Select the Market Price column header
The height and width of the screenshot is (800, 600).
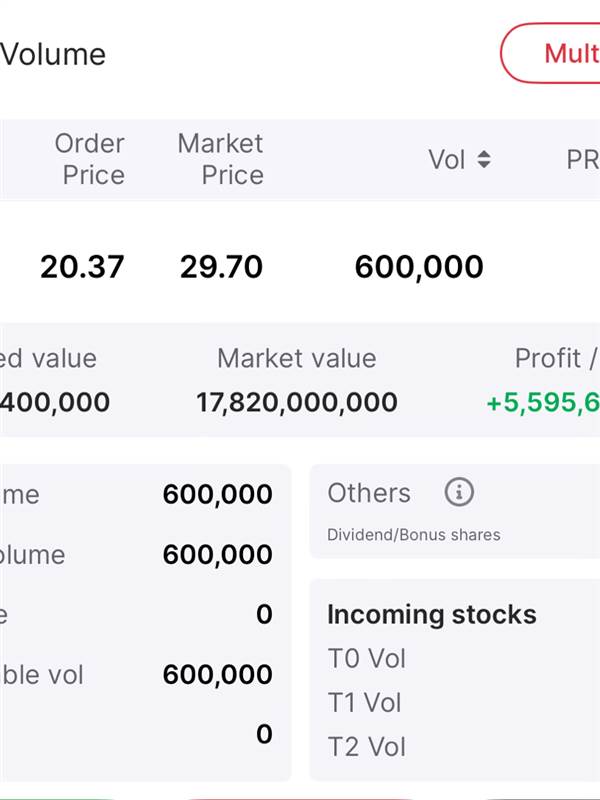(x=220, y=159)
